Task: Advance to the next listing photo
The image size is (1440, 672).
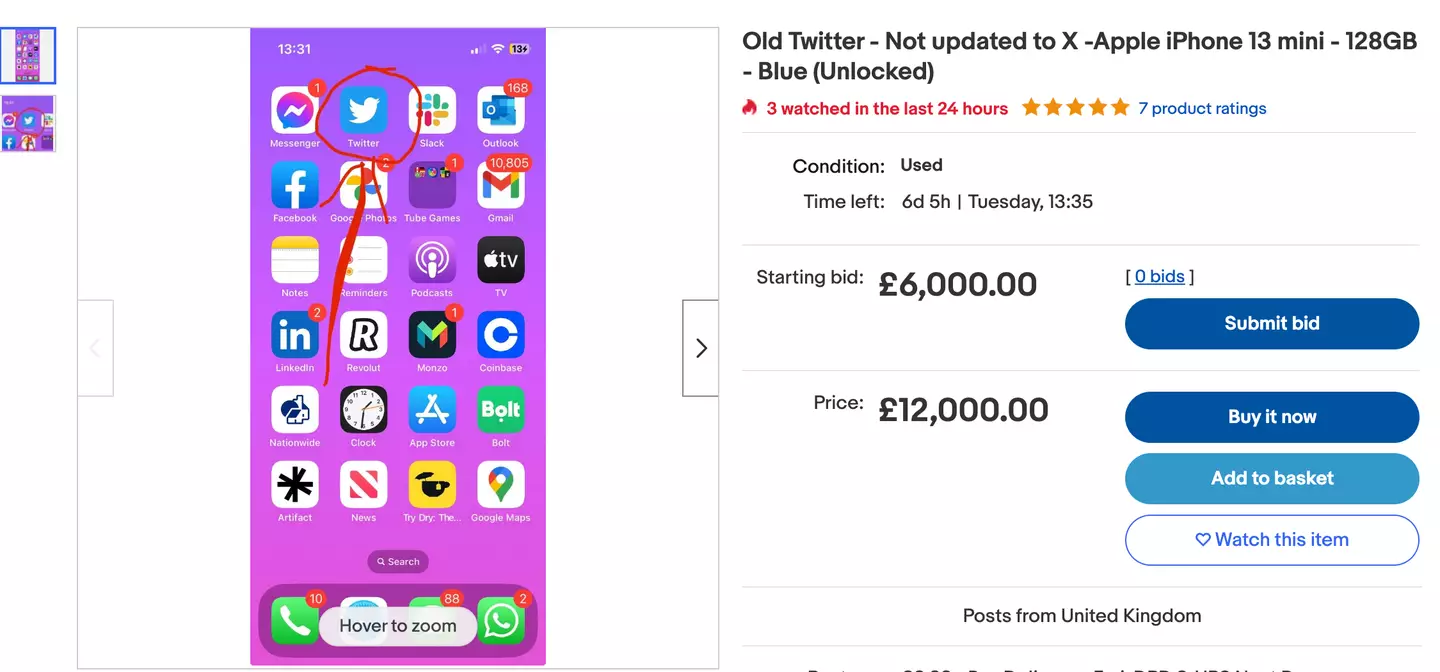Action: pos(700,347)
